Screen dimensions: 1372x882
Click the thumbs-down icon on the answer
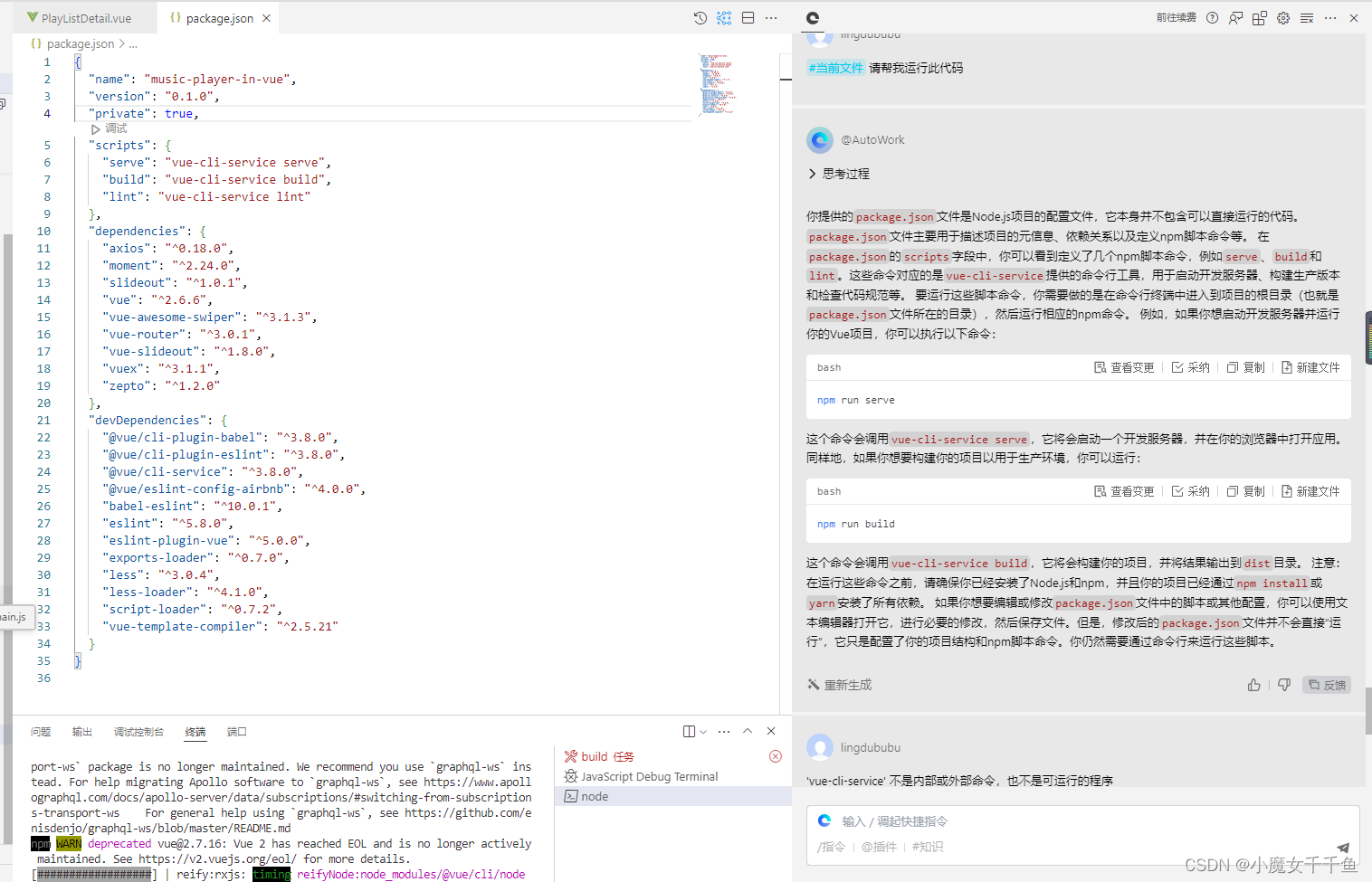pos(1284,685)
